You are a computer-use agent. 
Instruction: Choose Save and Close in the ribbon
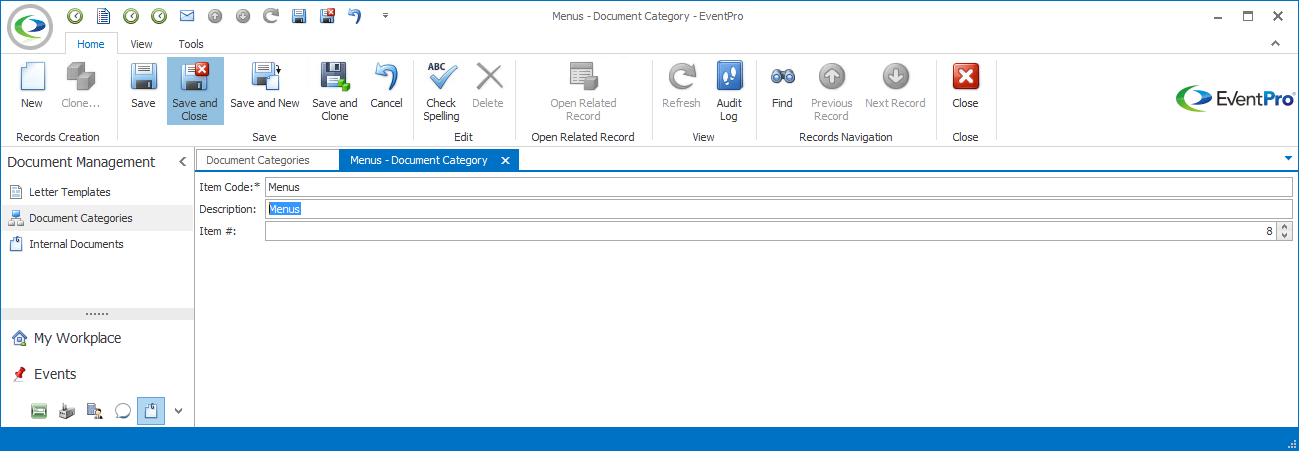point(195,91)
